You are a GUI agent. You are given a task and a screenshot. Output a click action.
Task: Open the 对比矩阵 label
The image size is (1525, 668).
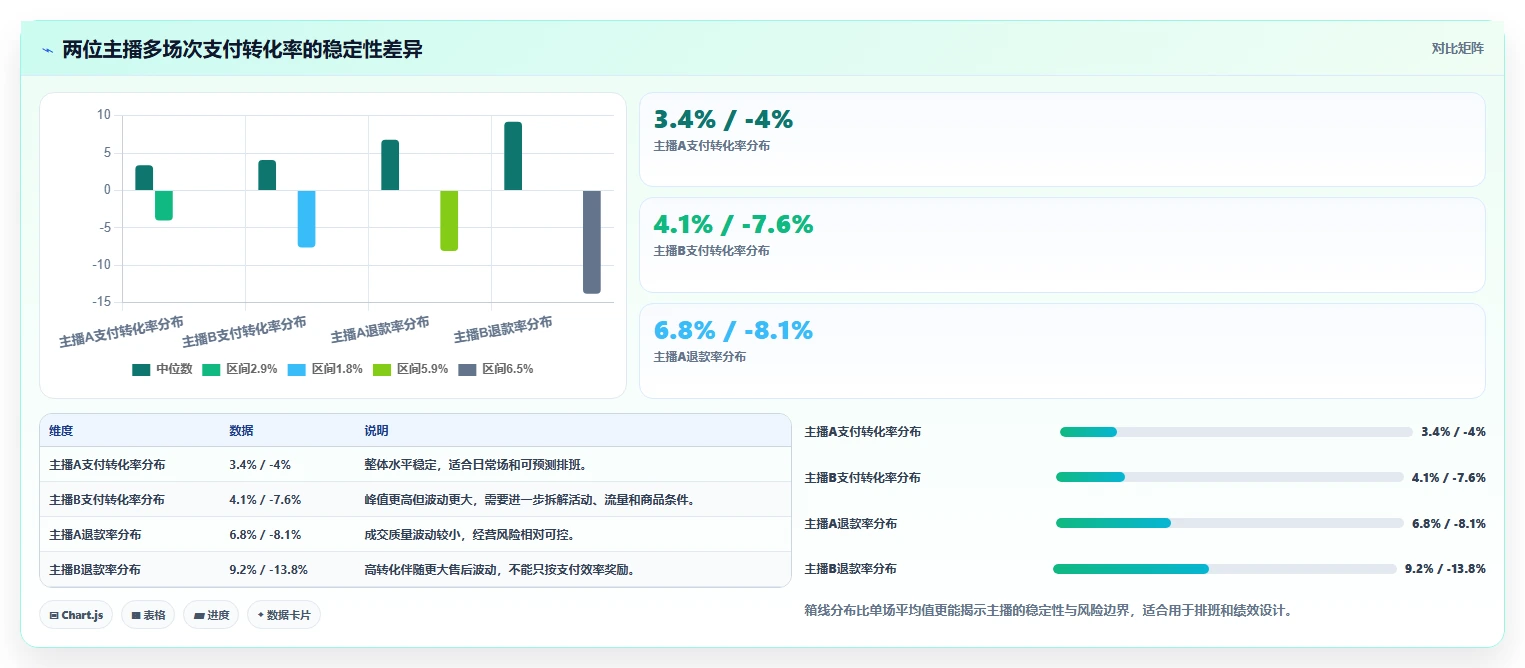1457,48
